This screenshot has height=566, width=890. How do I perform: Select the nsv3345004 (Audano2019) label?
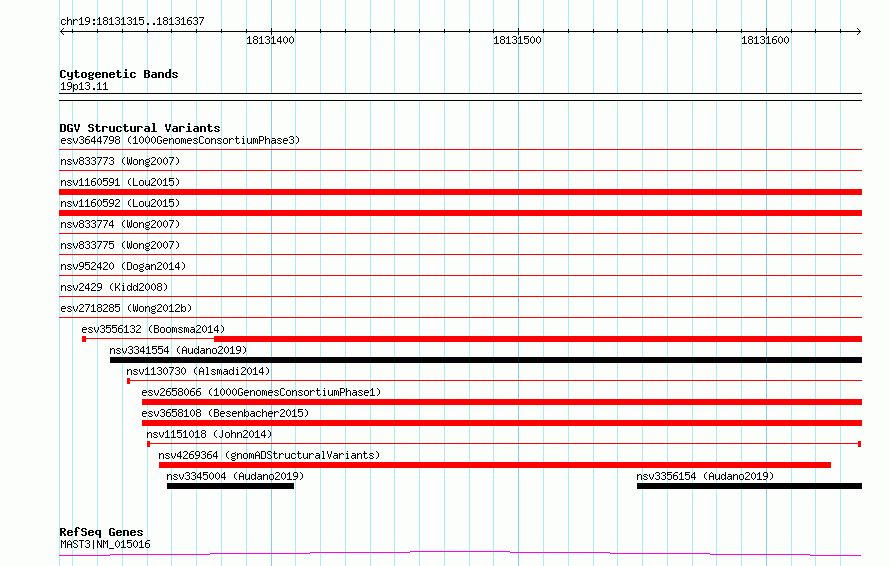click(235, 476)
